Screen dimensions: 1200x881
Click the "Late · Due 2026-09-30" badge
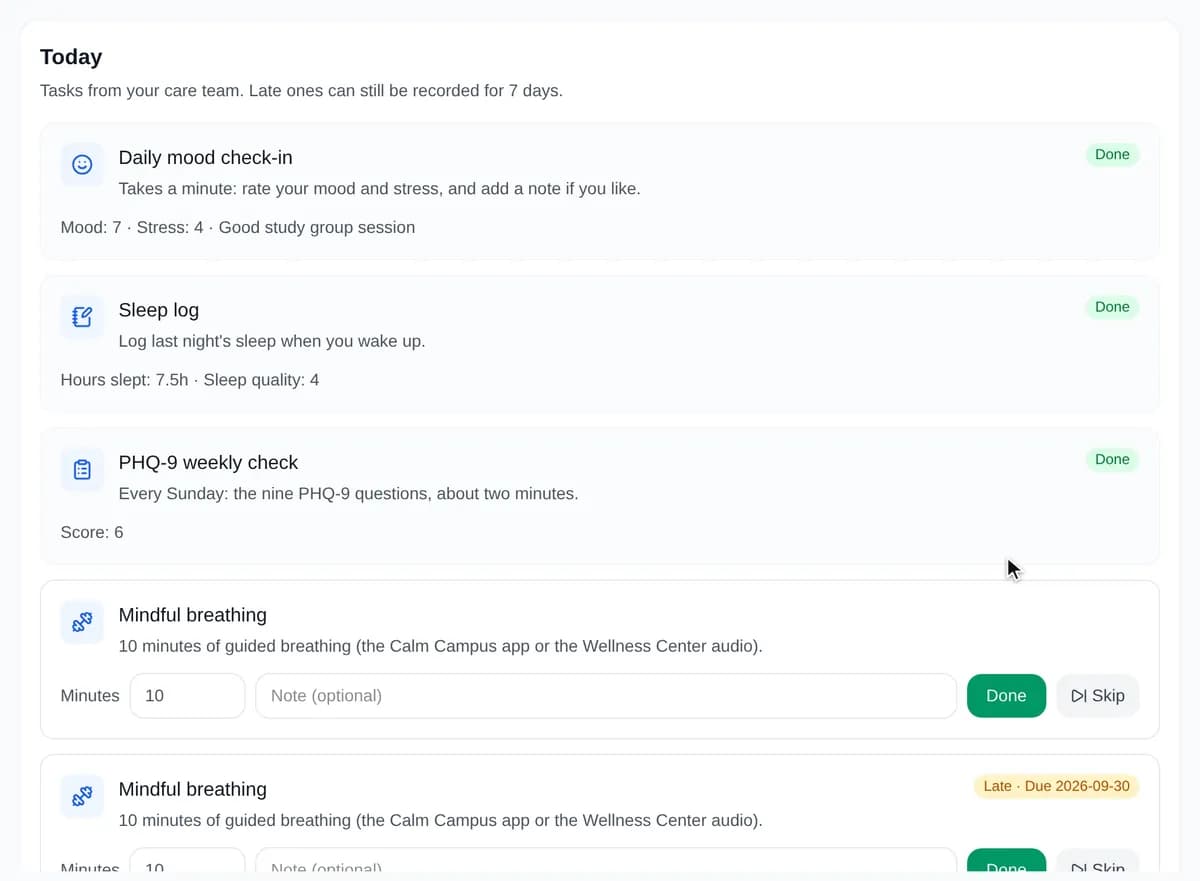[x=1056, y=786]
